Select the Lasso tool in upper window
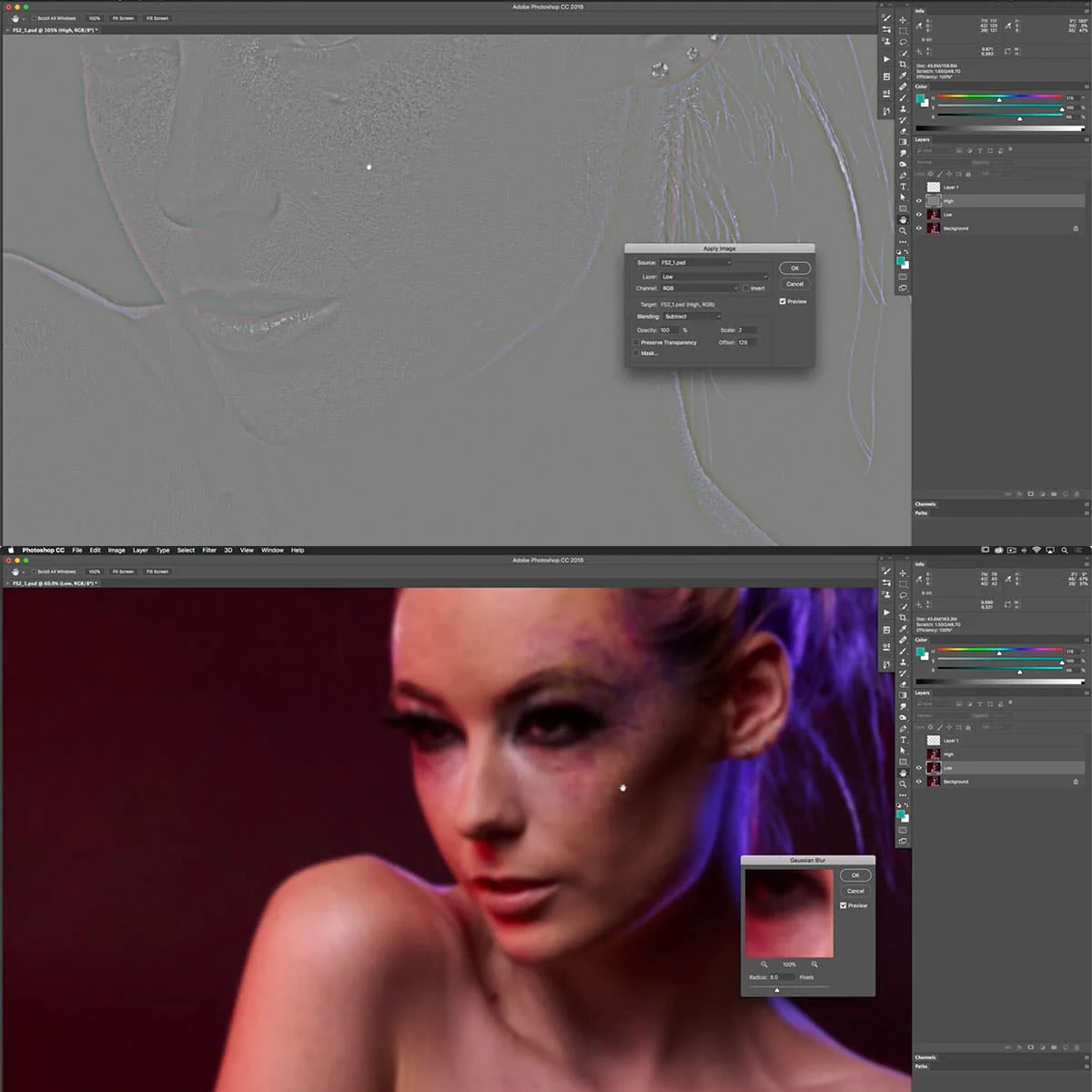This screenshot has width=1092, height=1092. pyautogui.click(x=903, y=43)
